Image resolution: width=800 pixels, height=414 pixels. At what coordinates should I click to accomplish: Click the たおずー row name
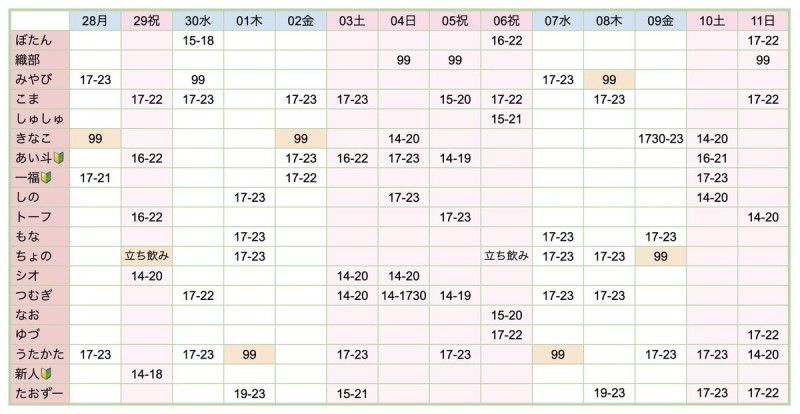[x=40, y=394]
